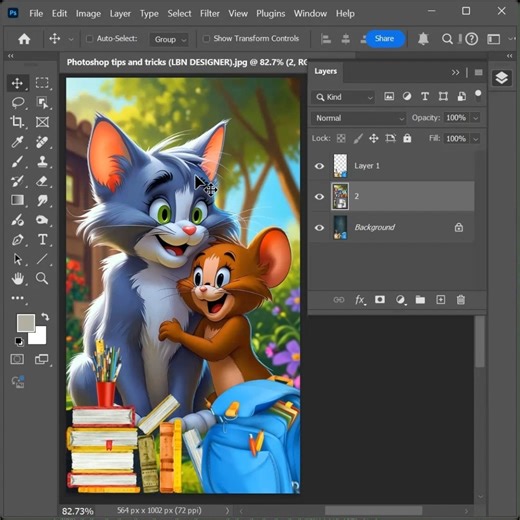The height and width of the screenshot is (520, 520).
Task: Click the Home icon in options bar
Action: pyautogui.click(x=24, y=39)
